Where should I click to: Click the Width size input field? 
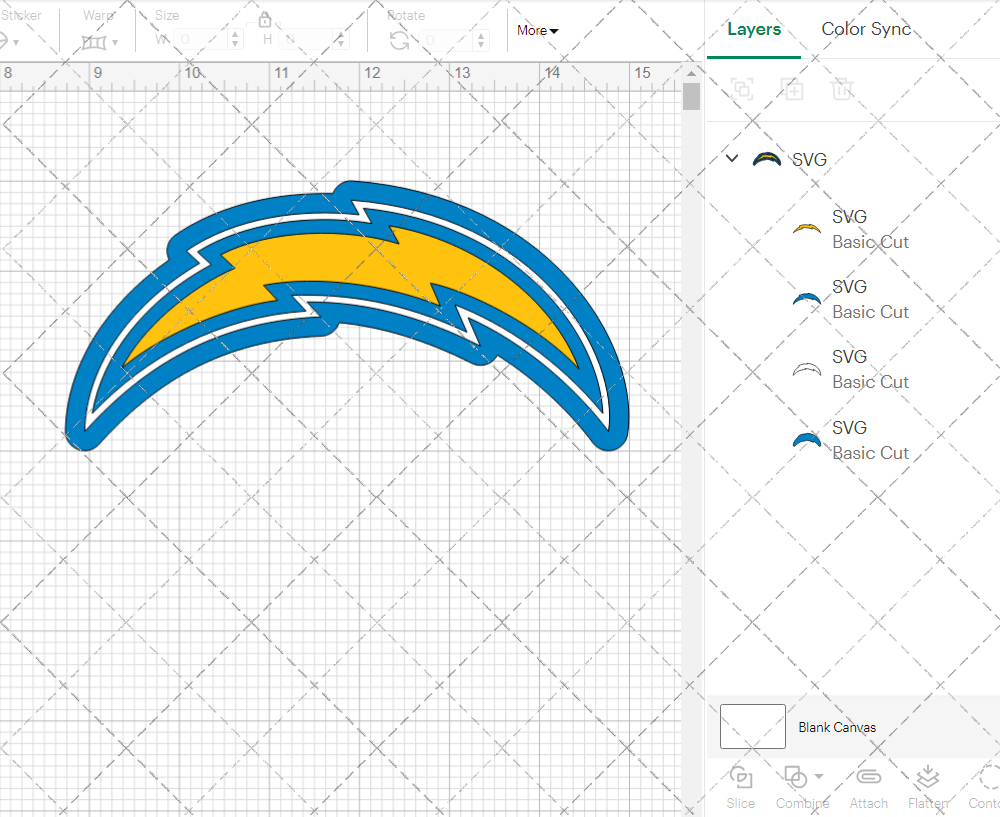[x=200, y=40]
